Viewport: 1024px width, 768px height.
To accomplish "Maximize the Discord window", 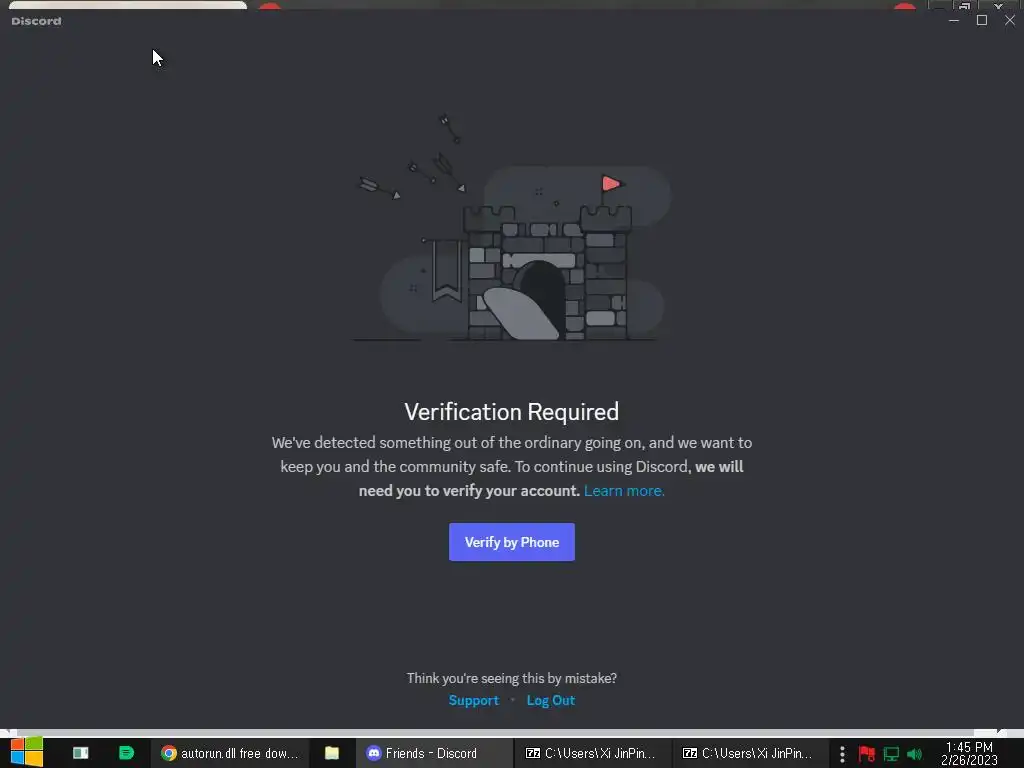I will (982, 20).
